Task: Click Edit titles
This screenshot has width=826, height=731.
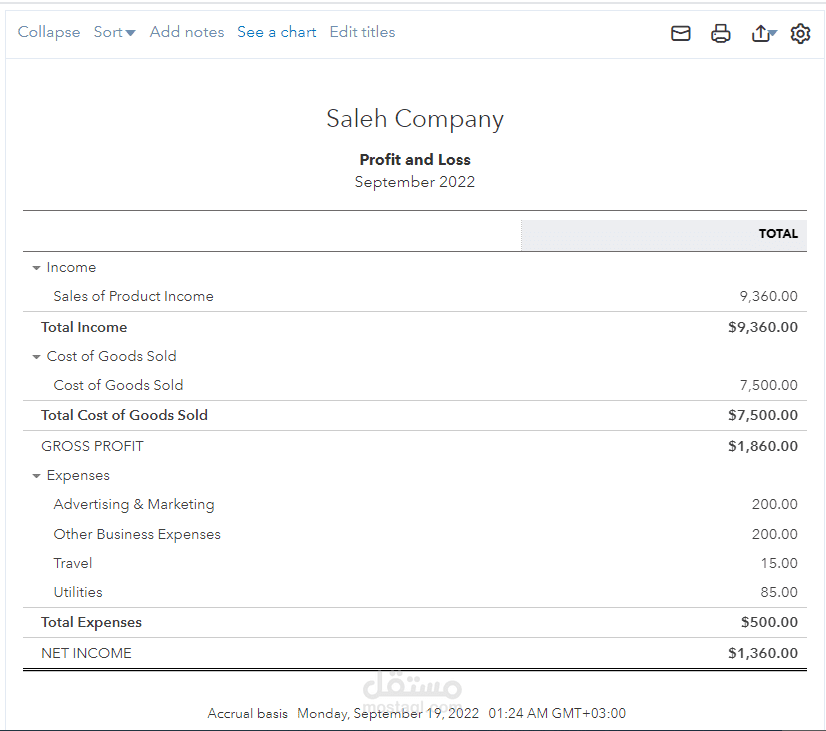Action: (x=362, y=32)
